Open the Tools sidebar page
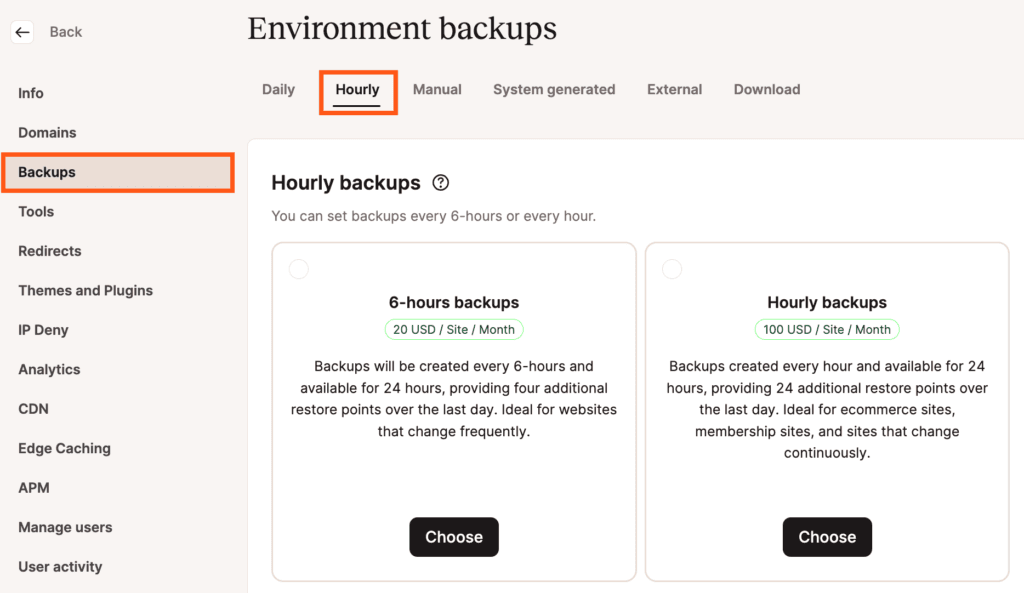1024x593 pixels. (x=36, y=211)
